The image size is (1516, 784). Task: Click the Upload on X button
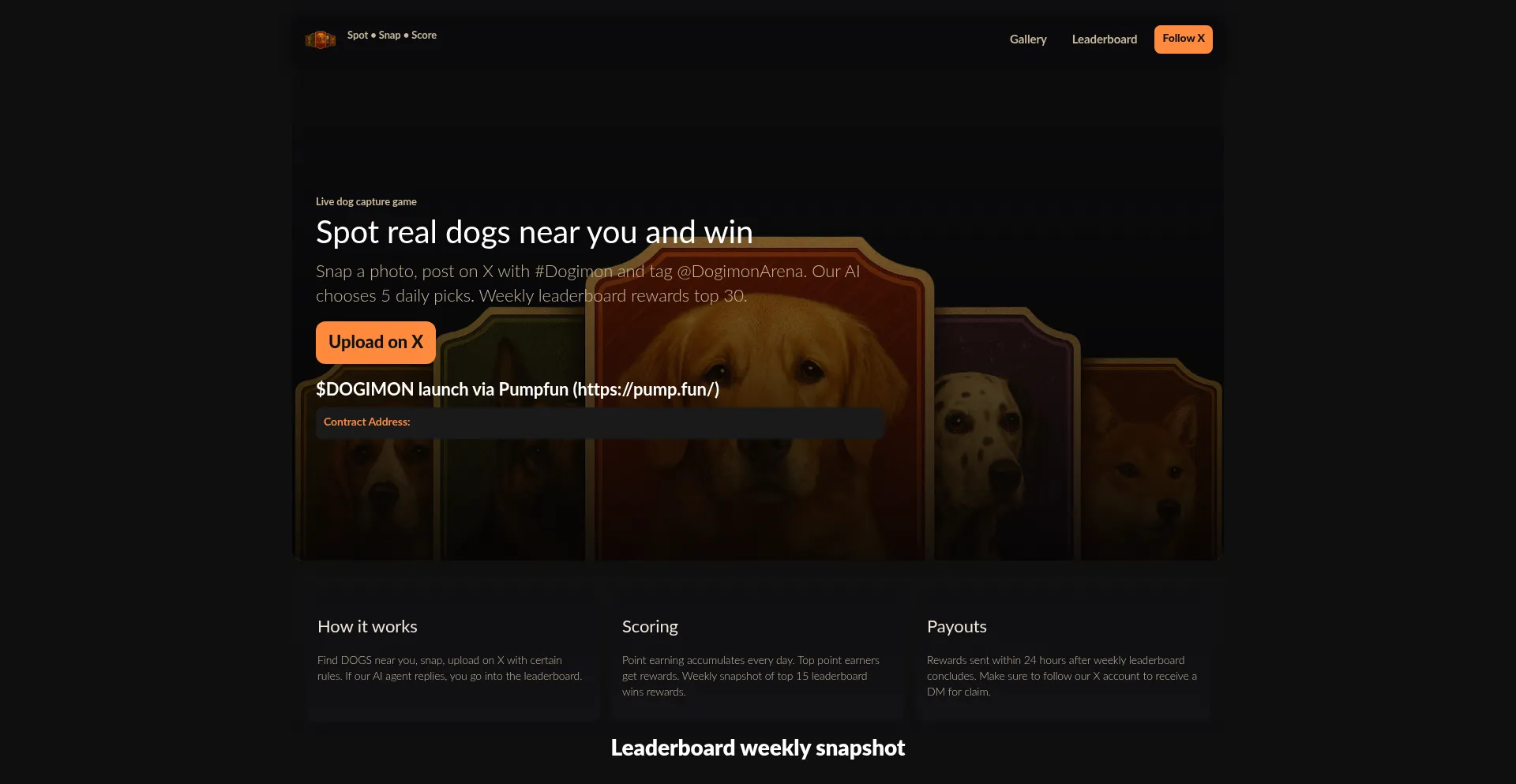[376, 343]
